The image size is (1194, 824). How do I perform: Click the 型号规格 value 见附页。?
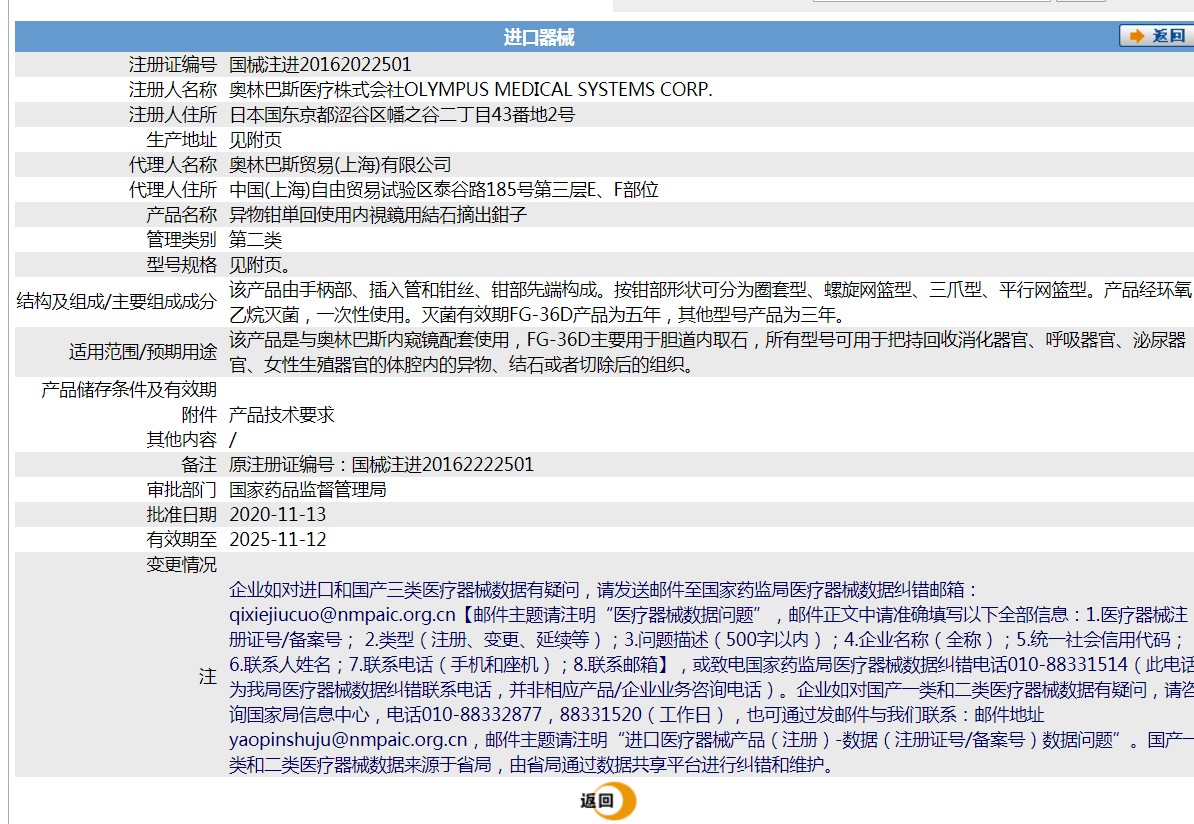(260, 265)
